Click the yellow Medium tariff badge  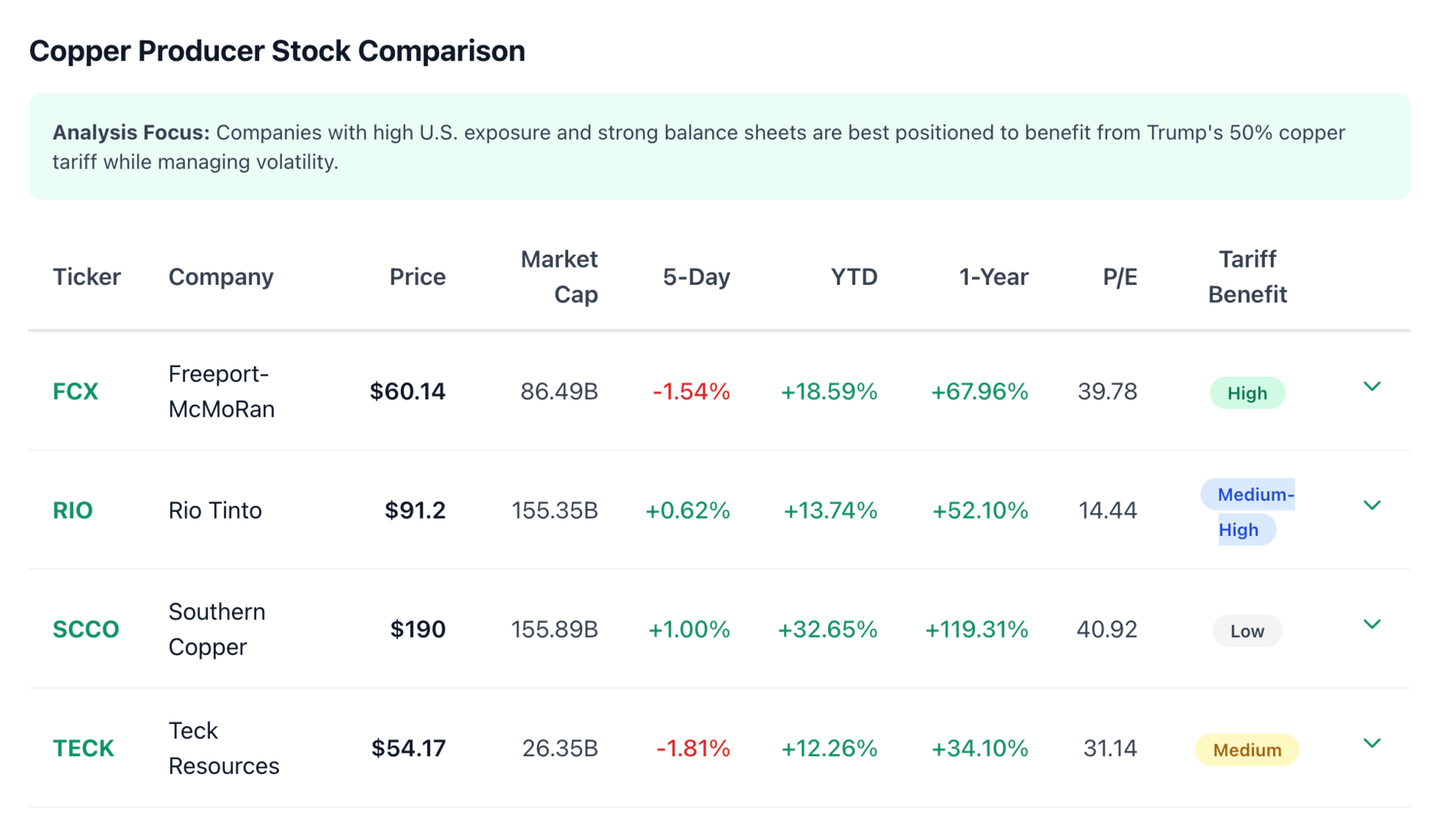tap(1247, 750)
